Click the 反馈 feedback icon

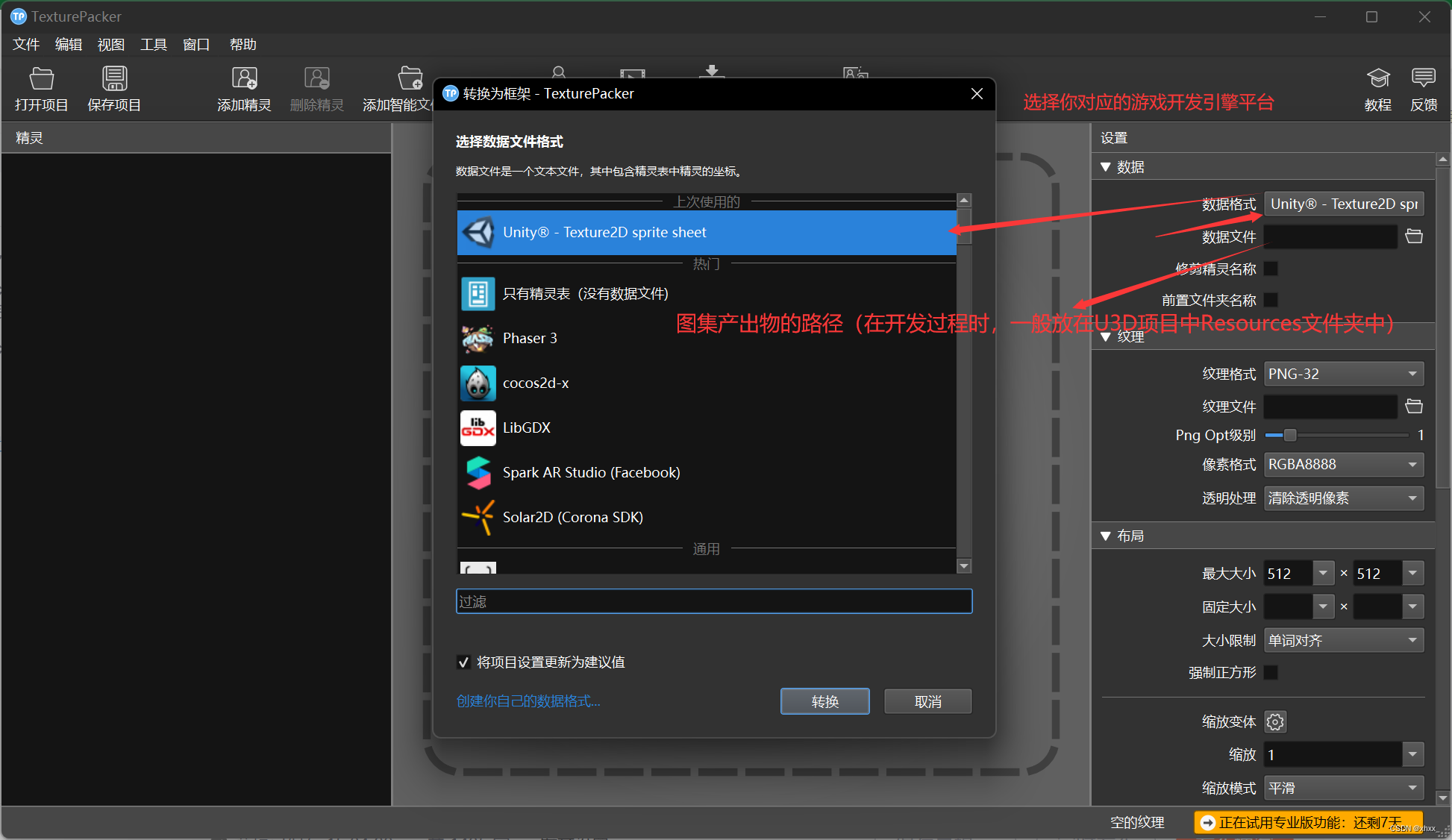point(1423,87)
